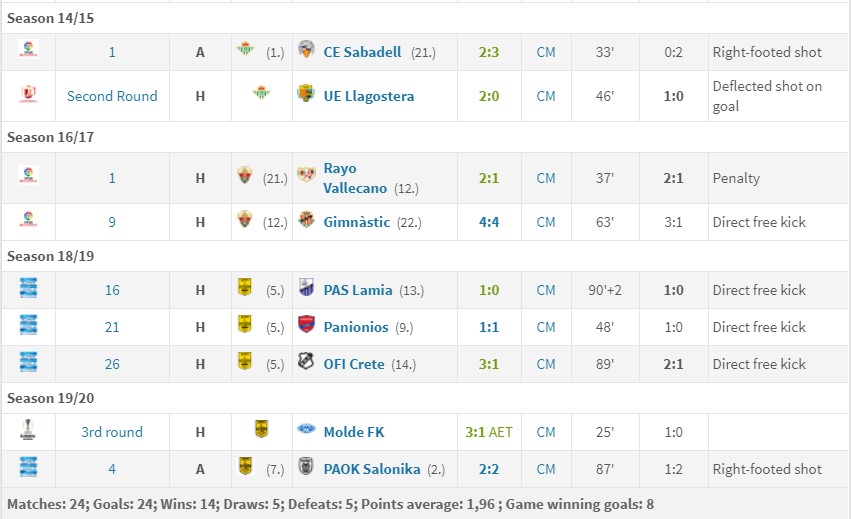
Task: Click PAS Lamia team crest
Action: (x=306, y=287)
